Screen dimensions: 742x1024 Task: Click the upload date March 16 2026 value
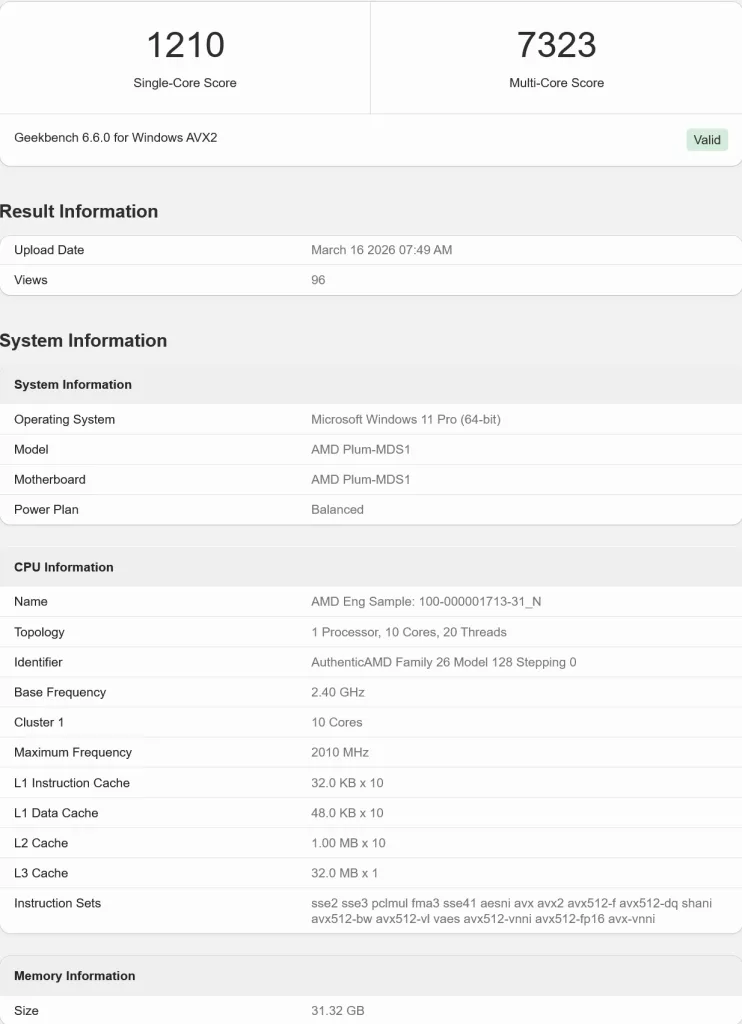(381, 250)
